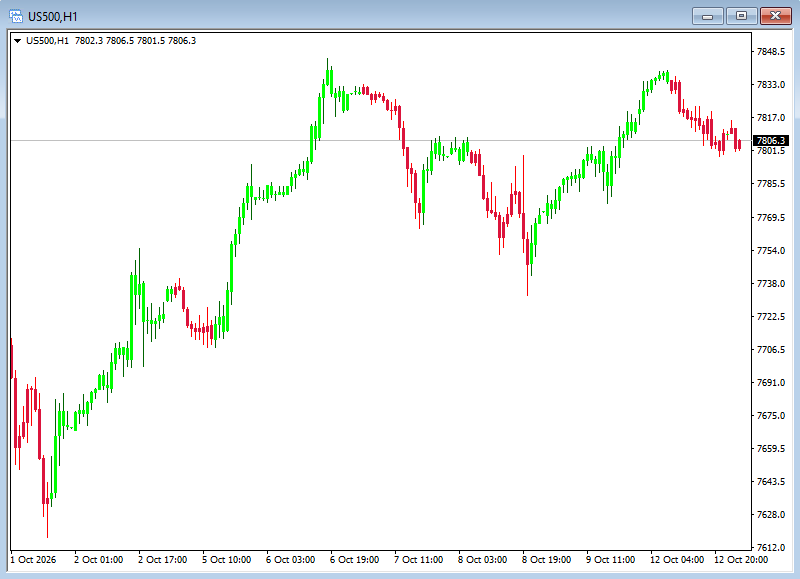
Task: Click the 7754.0 price axis label
Action: click(x=771, y=250)
